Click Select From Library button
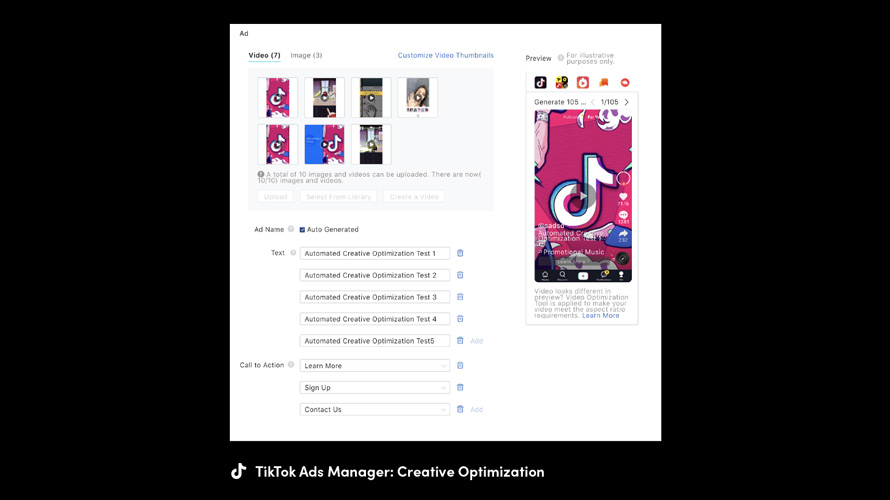 (338, 196)
